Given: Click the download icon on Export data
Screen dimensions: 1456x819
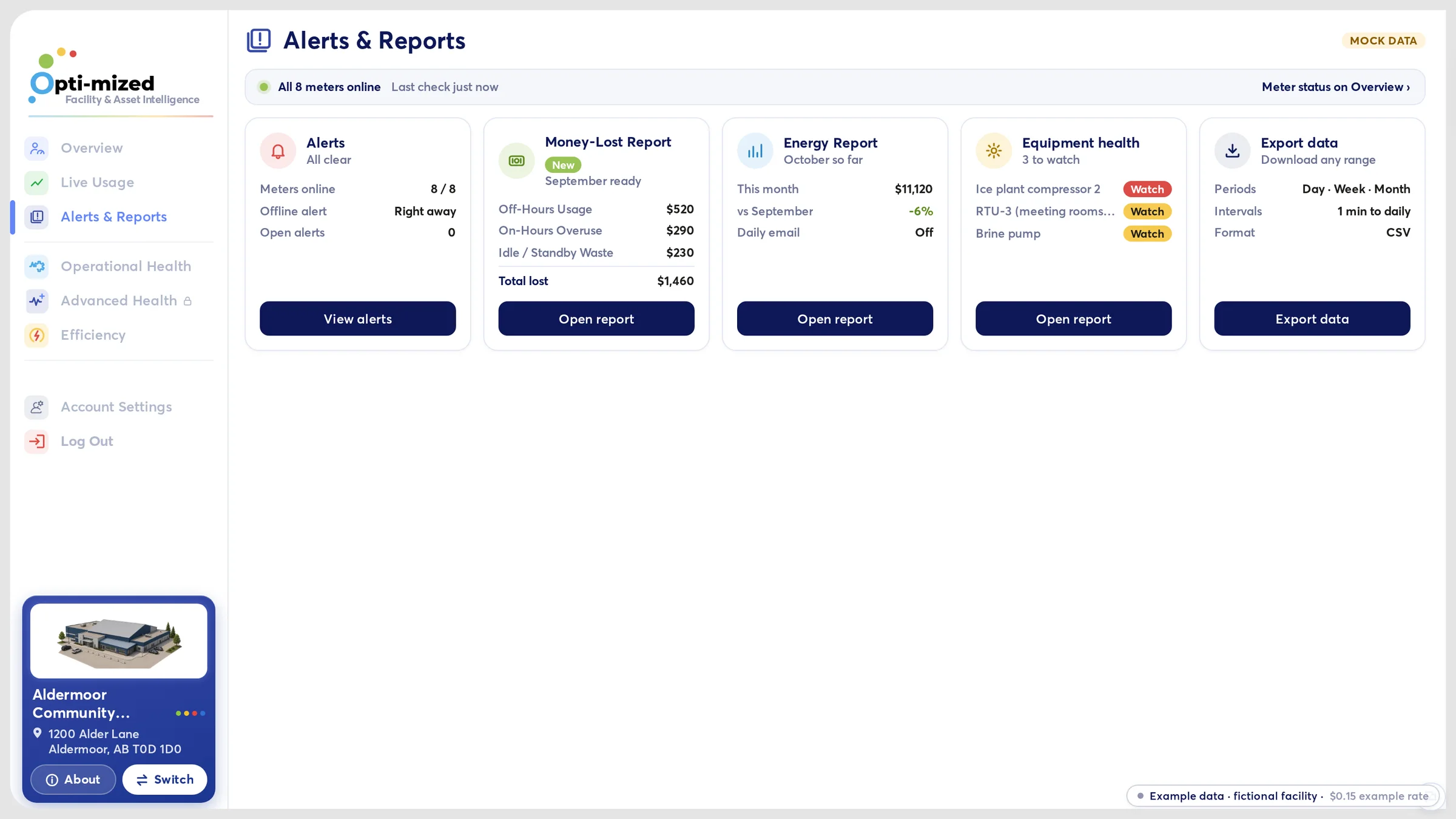Looking at the screenshot, I should [1232, 150].
